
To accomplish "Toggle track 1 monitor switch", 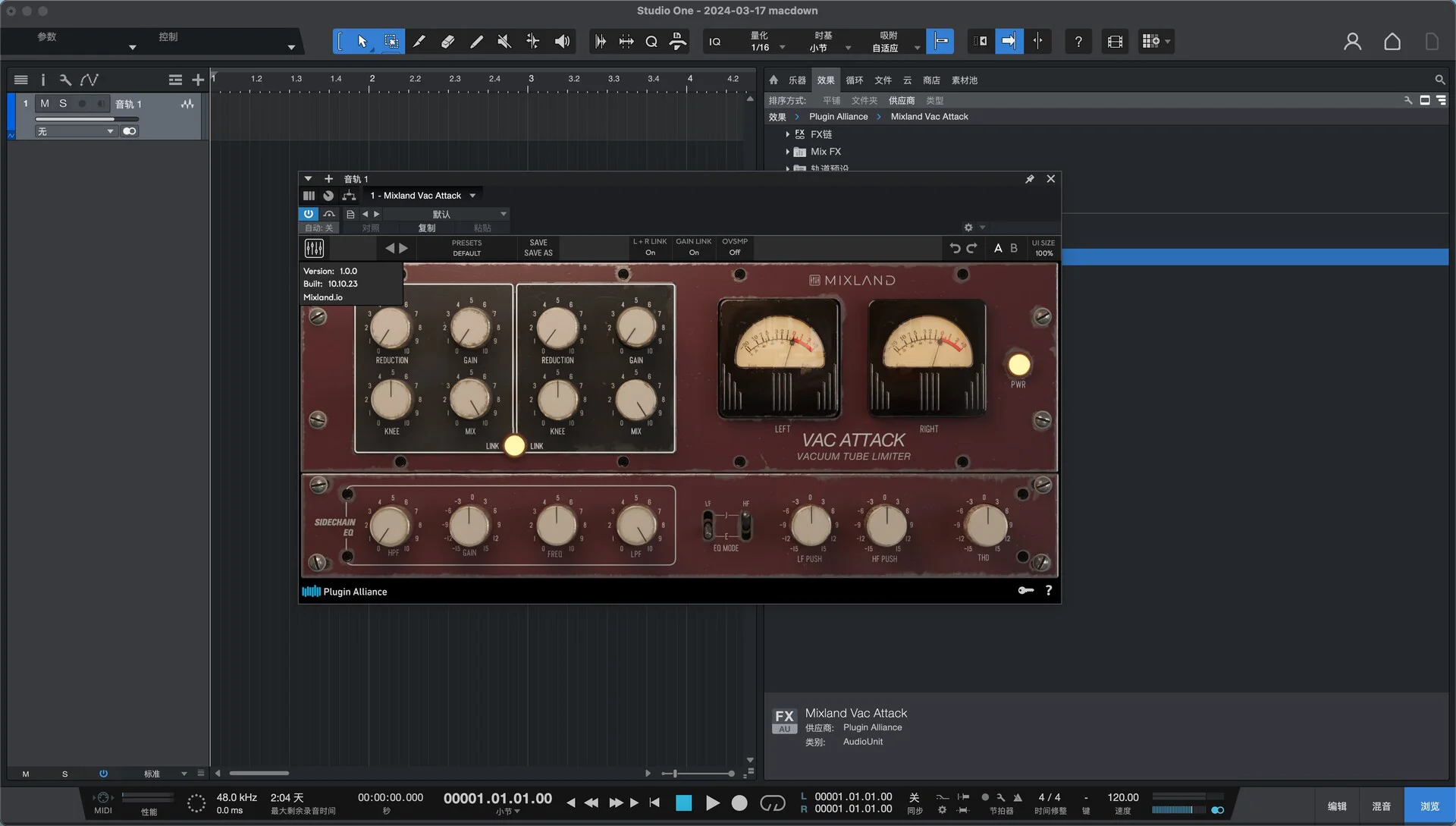I will [101, 104].
